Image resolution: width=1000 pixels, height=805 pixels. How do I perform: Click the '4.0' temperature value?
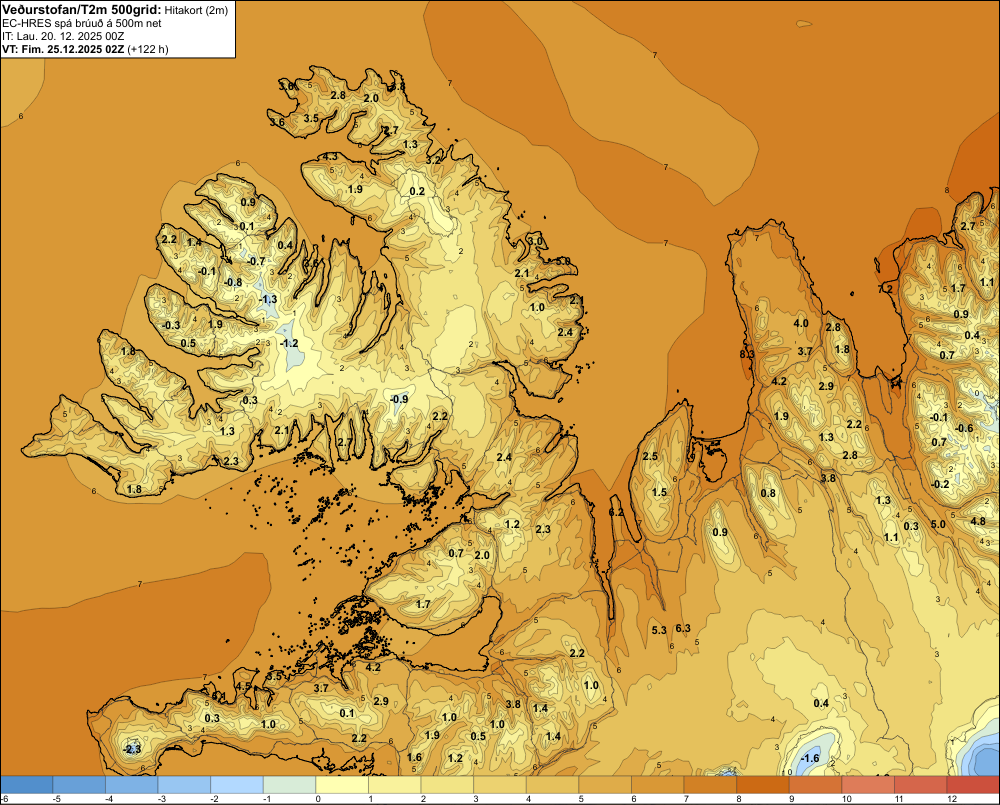(x=801, y=323)
